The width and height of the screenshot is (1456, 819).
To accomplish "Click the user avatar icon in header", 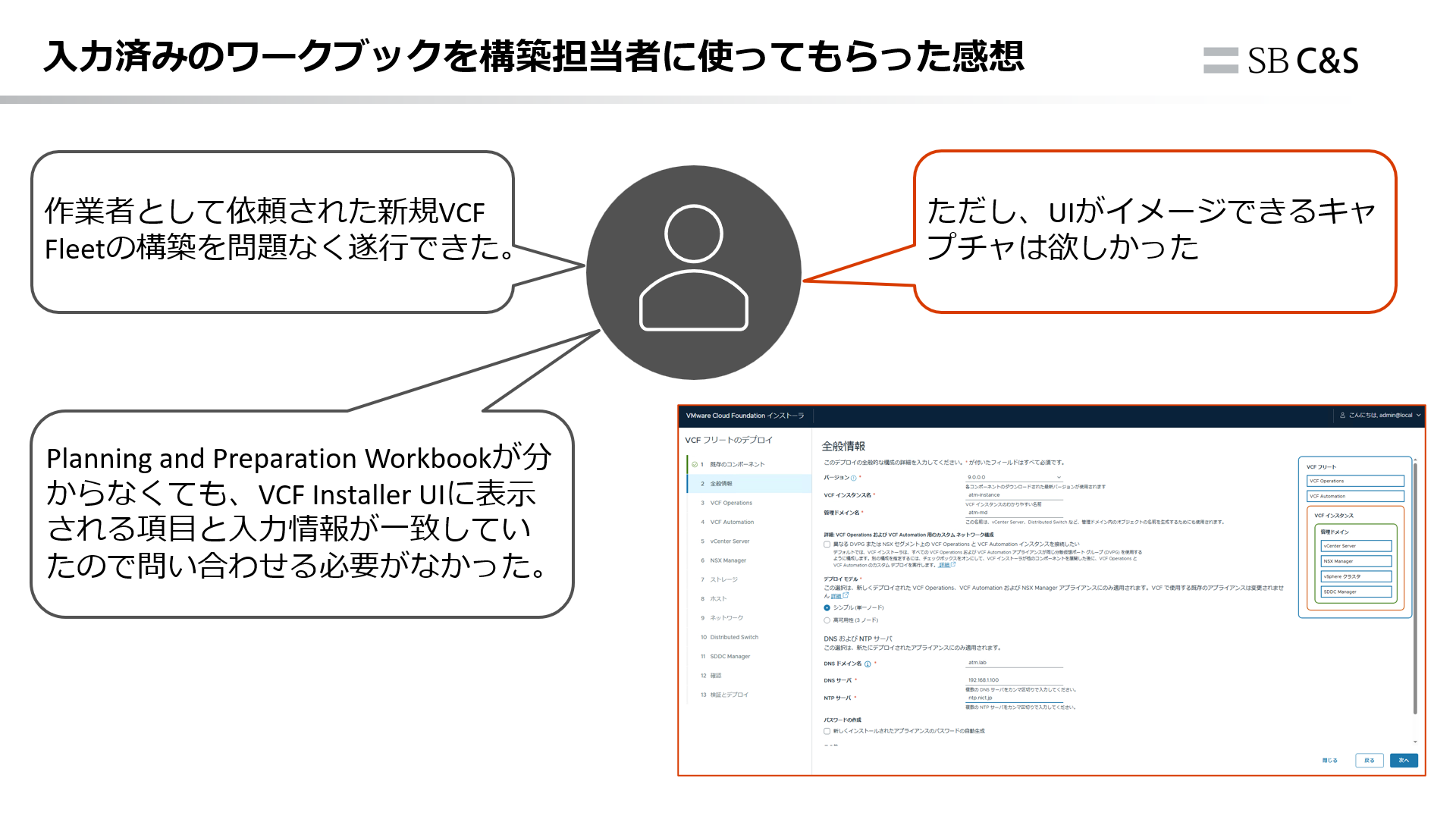I will pos(1342,416).
